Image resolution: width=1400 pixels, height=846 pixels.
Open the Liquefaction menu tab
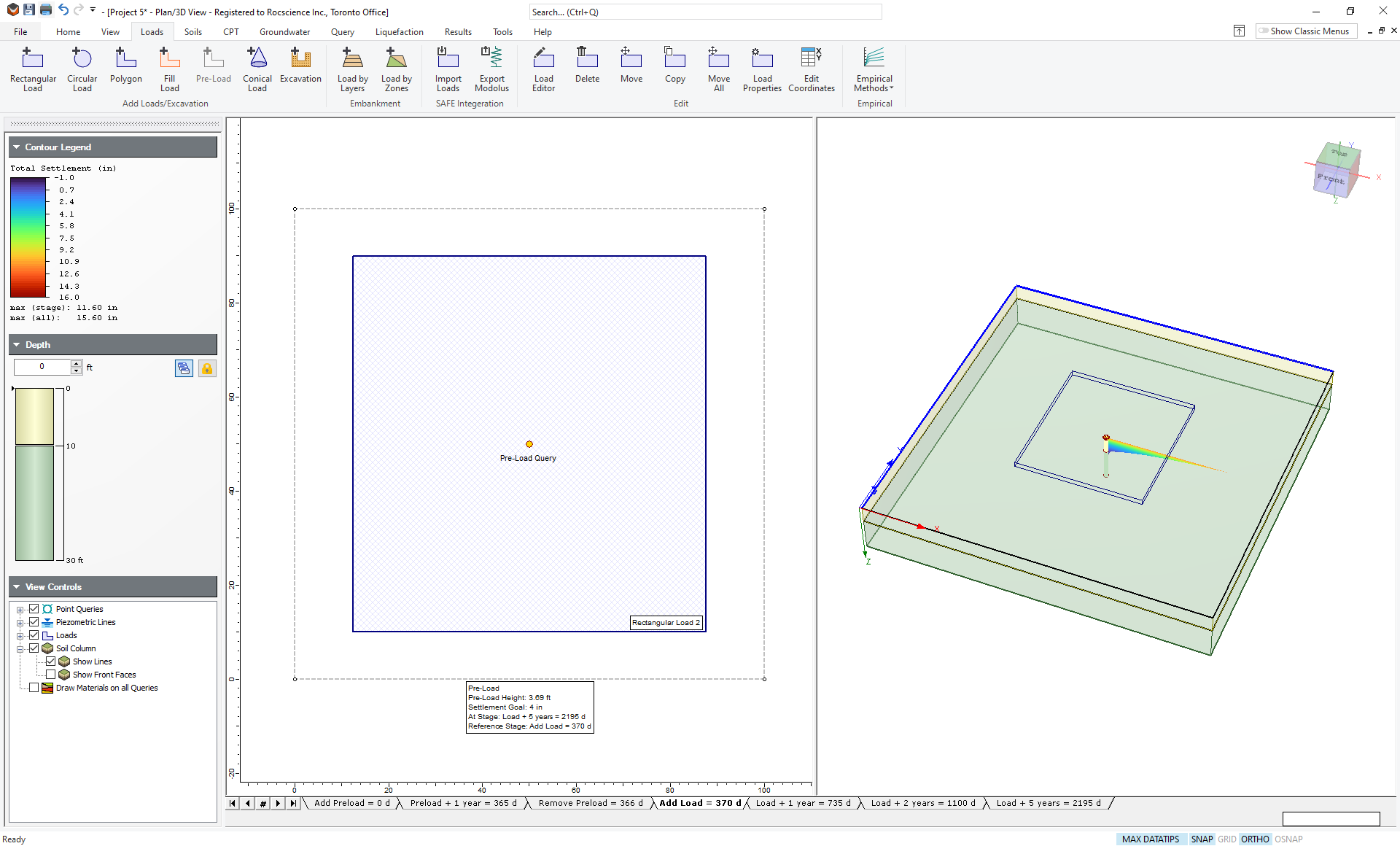point(399,32)
